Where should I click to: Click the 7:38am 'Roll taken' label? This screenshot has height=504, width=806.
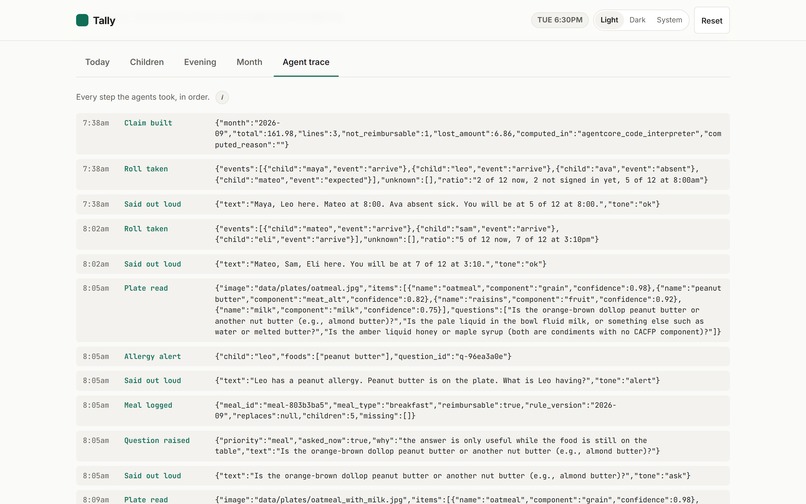tap(146, 169)
